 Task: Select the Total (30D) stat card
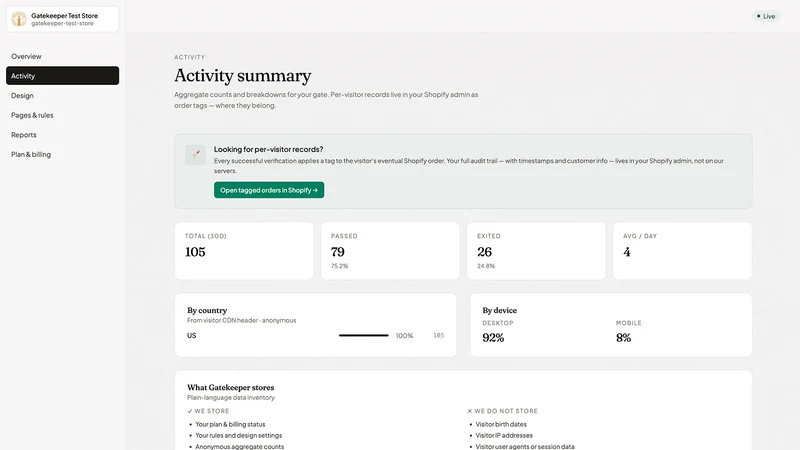tap(244, 251)
